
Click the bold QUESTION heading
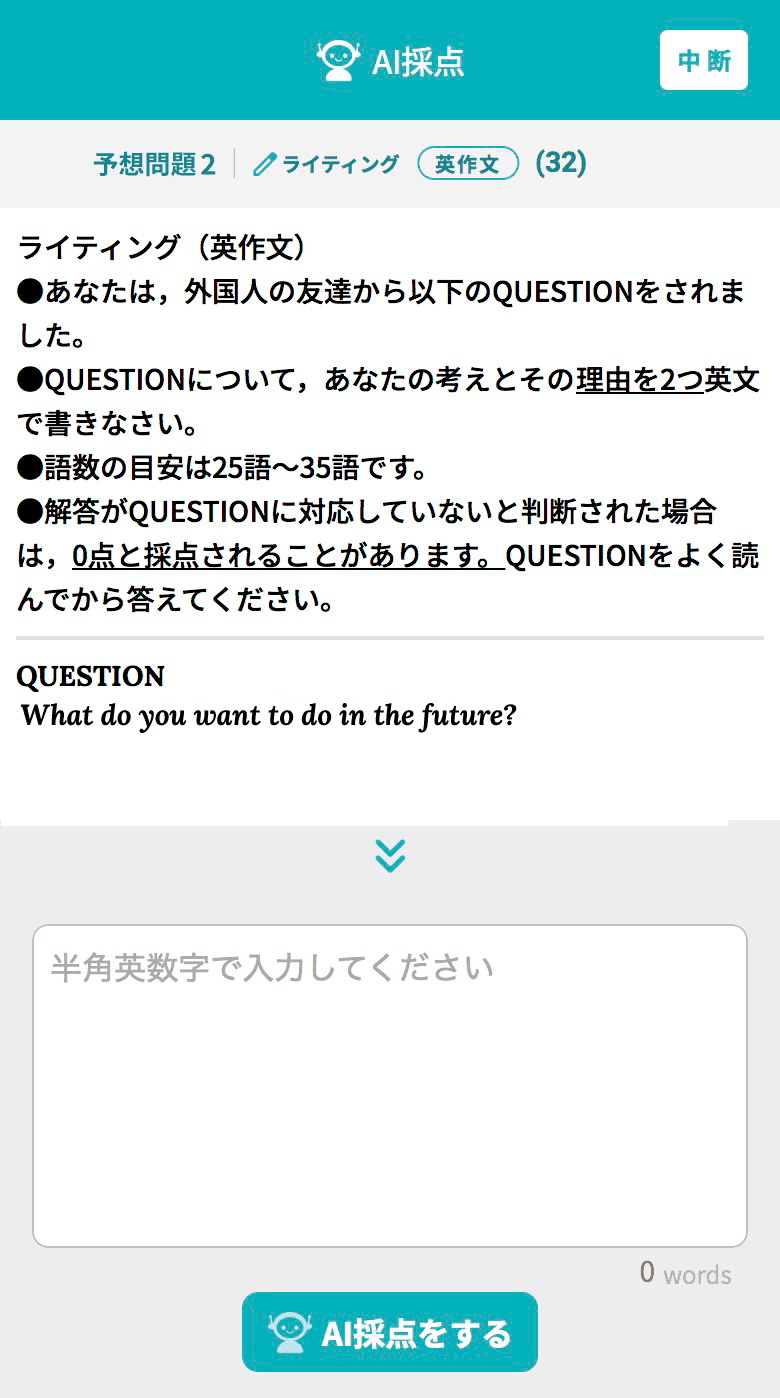coord(90,676)
